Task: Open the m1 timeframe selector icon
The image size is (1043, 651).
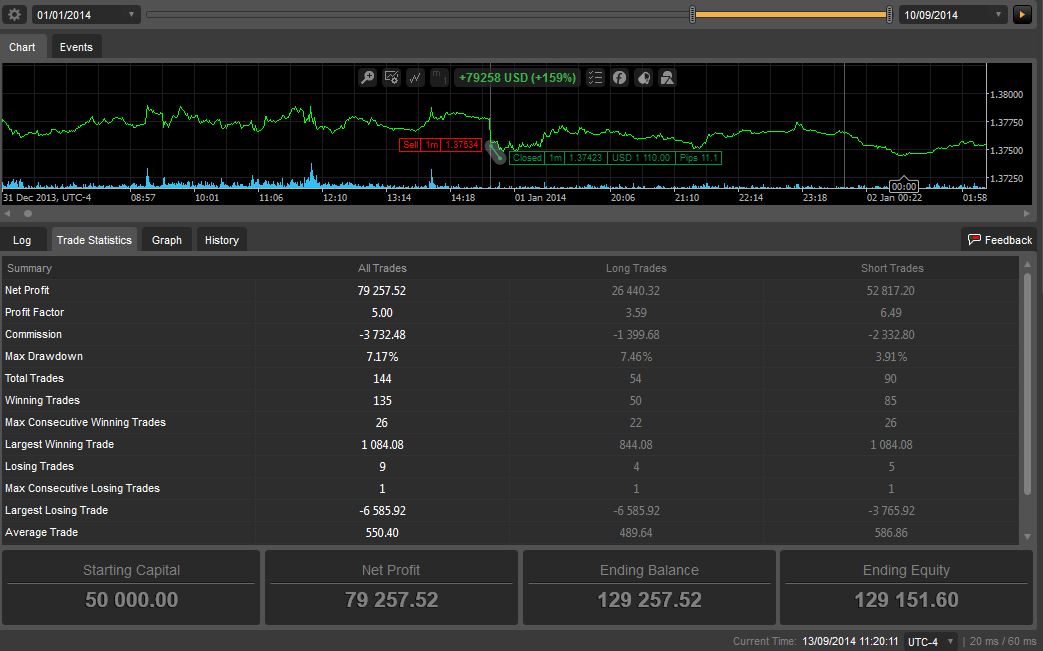Action: [439, 78]
